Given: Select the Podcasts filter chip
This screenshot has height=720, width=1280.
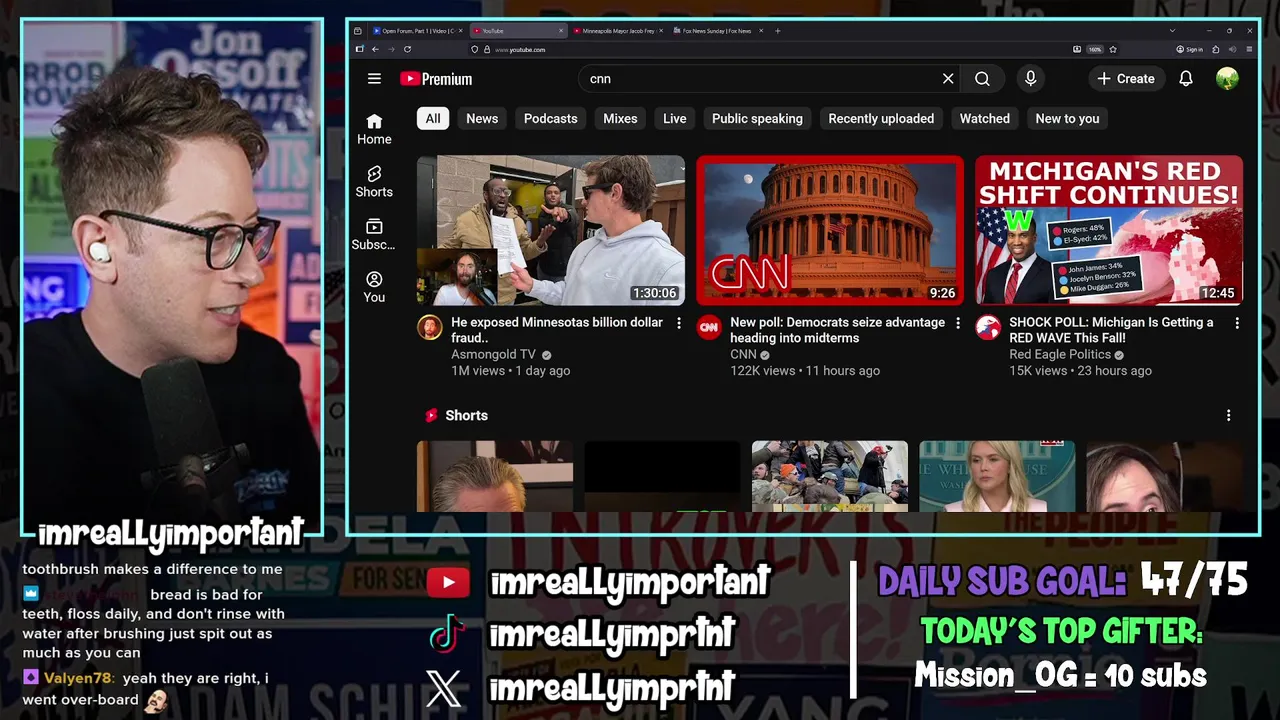Looking at the screenshot, I should [551, 118].
